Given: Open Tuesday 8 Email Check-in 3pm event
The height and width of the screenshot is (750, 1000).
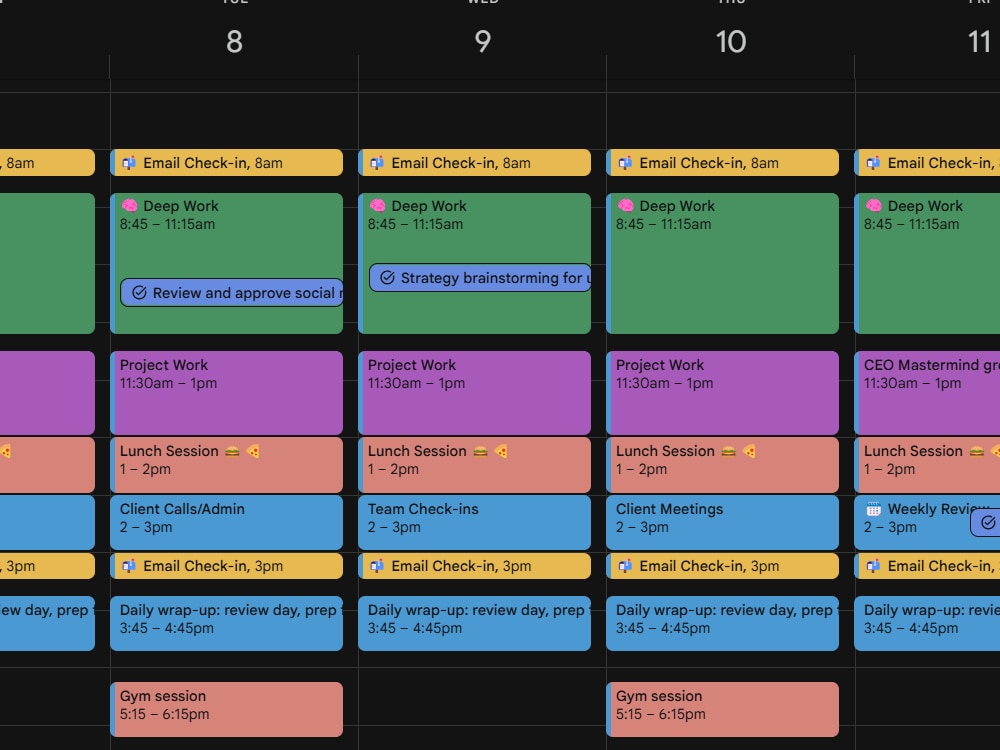Looking at the screenshot, I should click(226, 566).
